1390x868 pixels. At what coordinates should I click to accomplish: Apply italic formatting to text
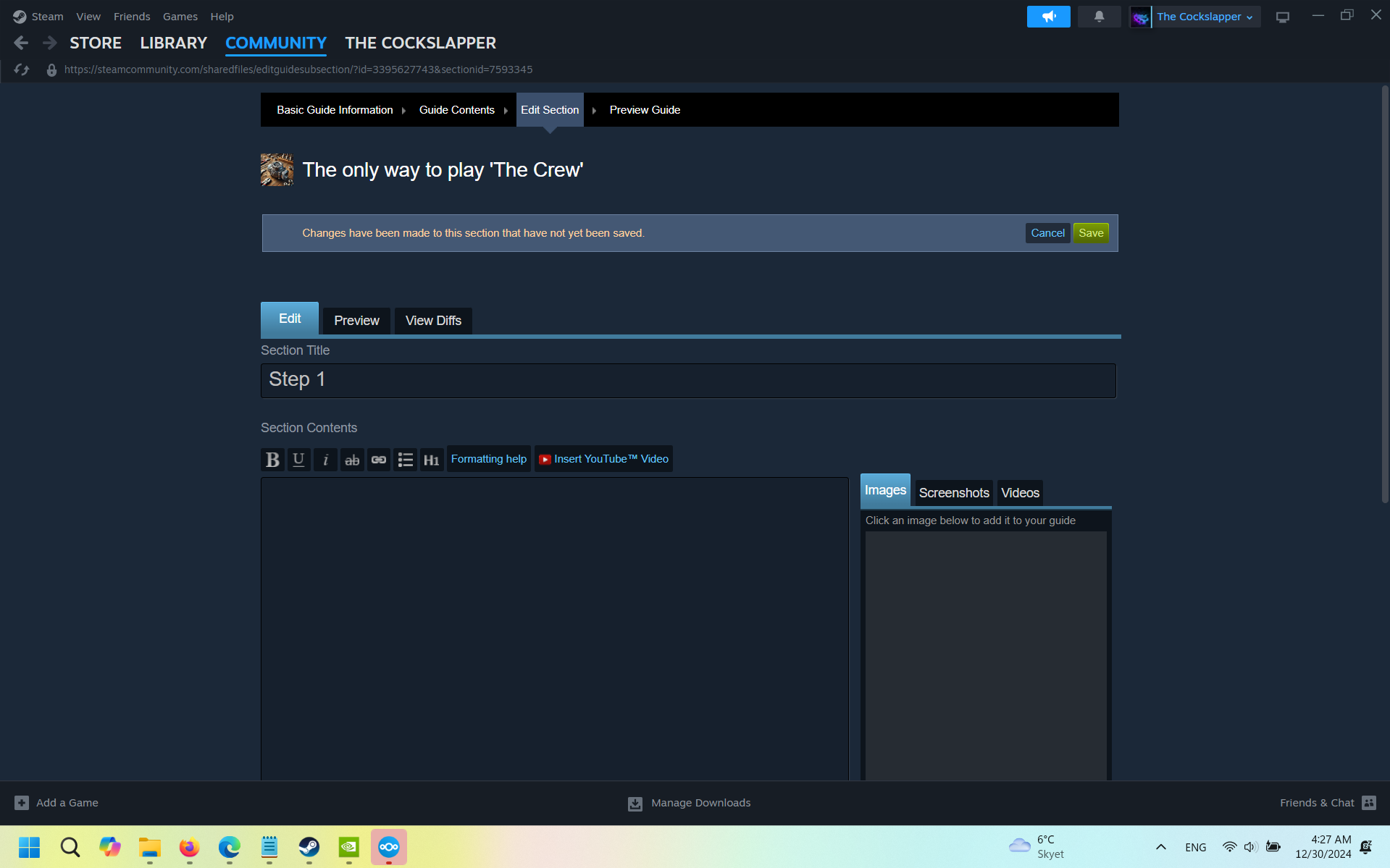(325, 460)
